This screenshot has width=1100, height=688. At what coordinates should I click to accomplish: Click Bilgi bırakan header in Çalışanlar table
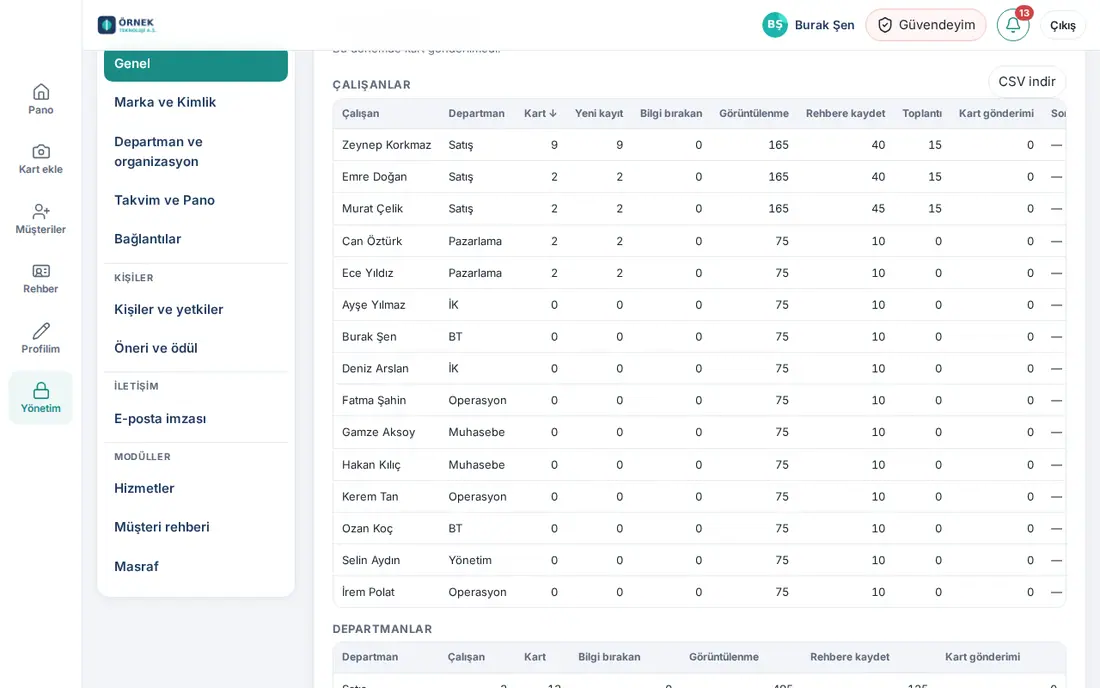click(671, 114)
